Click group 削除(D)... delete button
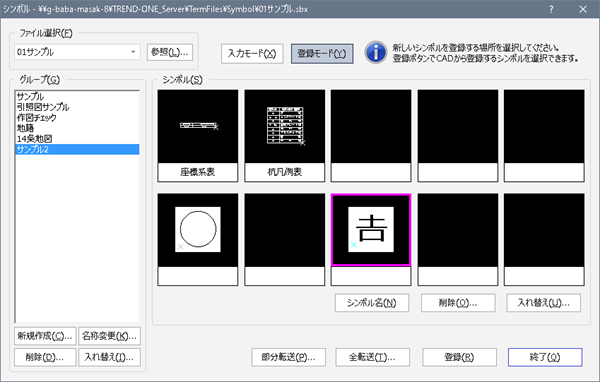 click(45, 357)
